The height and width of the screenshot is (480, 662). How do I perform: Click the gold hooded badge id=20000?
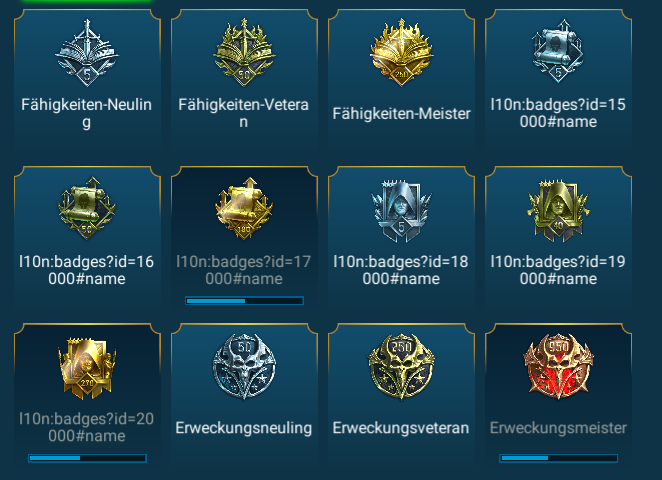87,368
